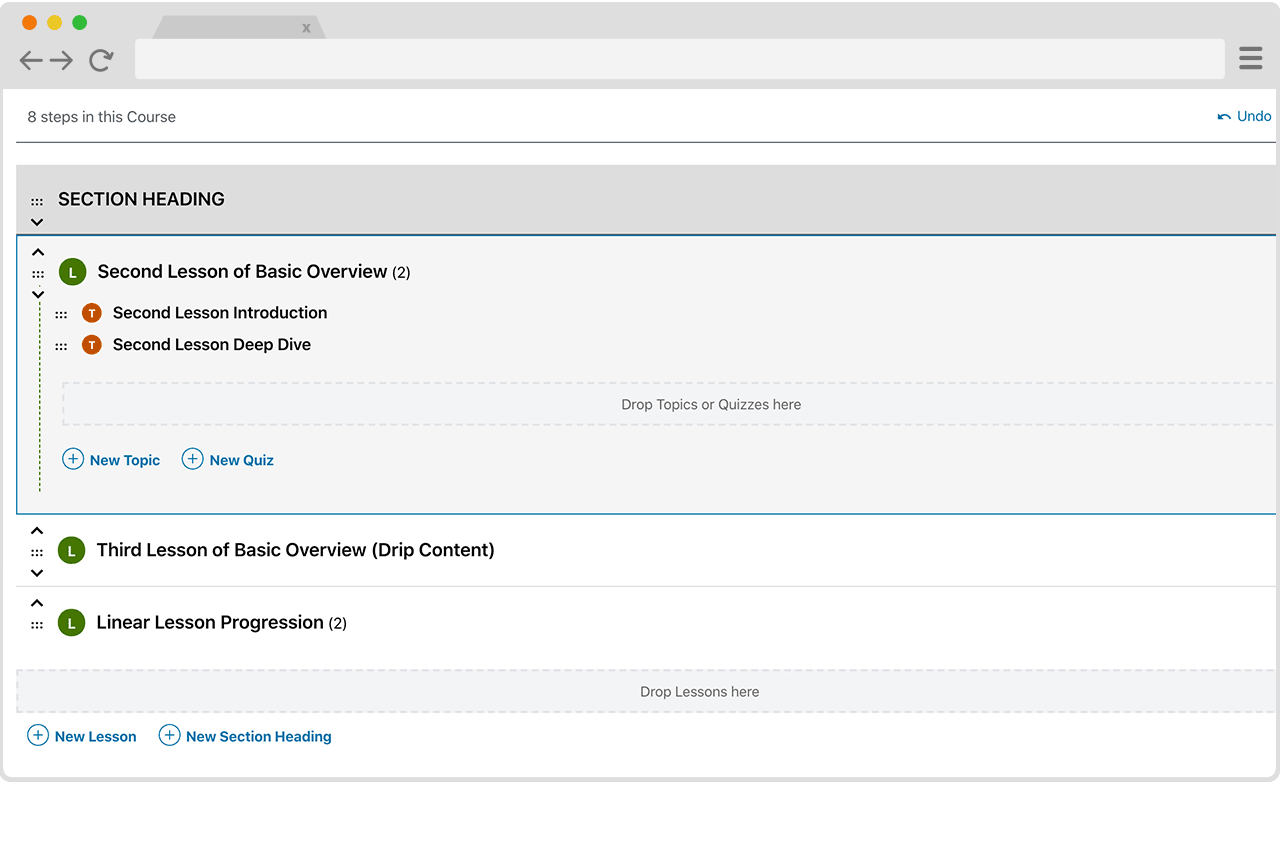1280x867 pixels.
Task: Click the browser forward arrow
Action: click(x=62, y=61)
